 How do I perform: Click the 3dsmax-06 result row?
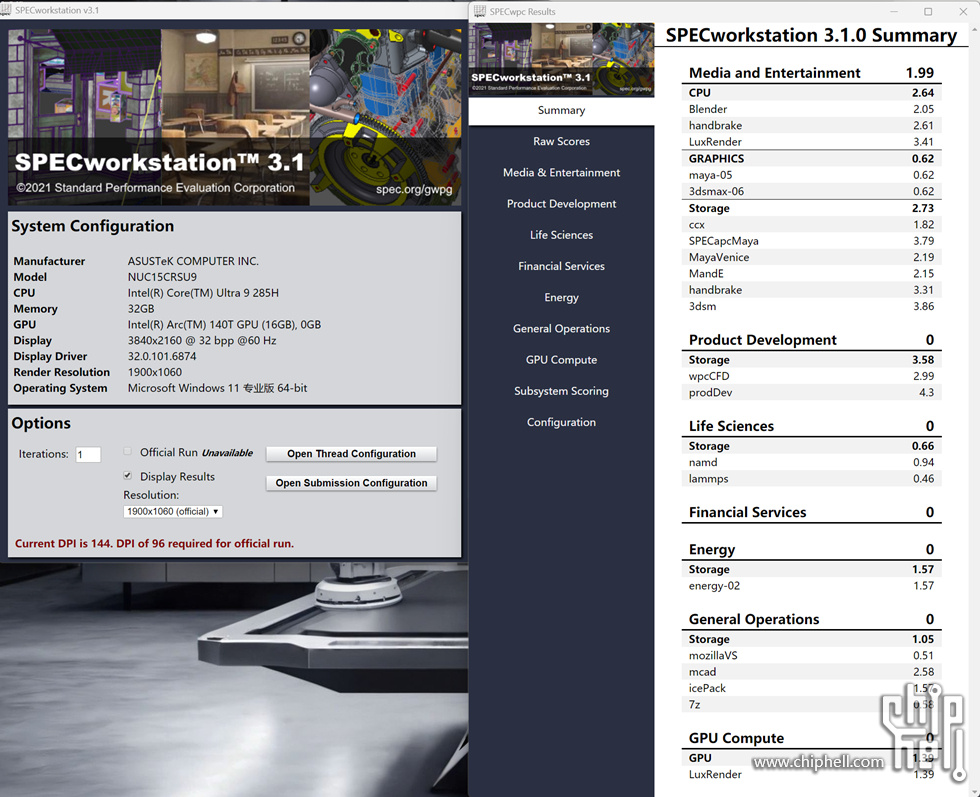[x=811, y=191]
